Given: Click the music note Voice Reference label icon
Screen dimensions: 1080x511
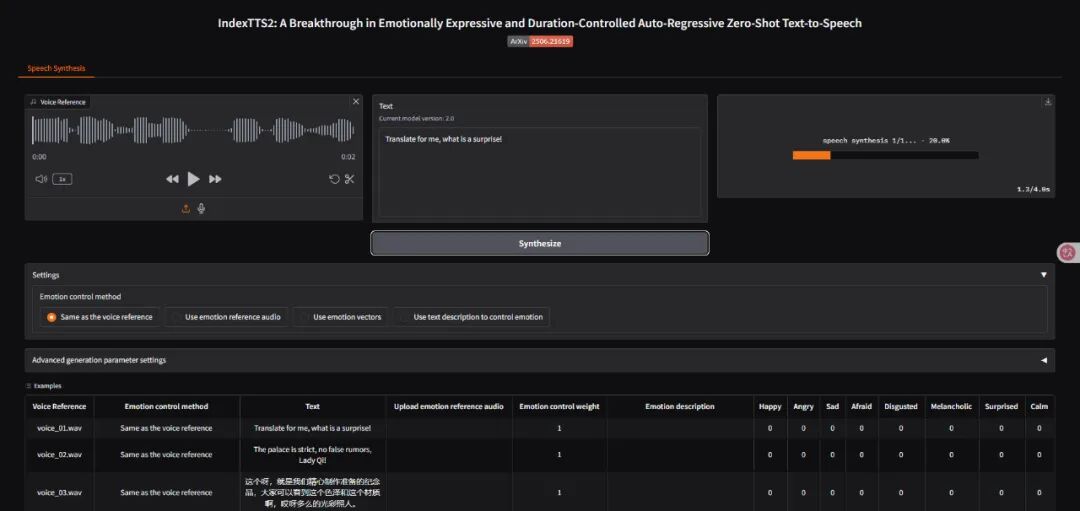Looking at the screenshot, I should coord(34,102).
